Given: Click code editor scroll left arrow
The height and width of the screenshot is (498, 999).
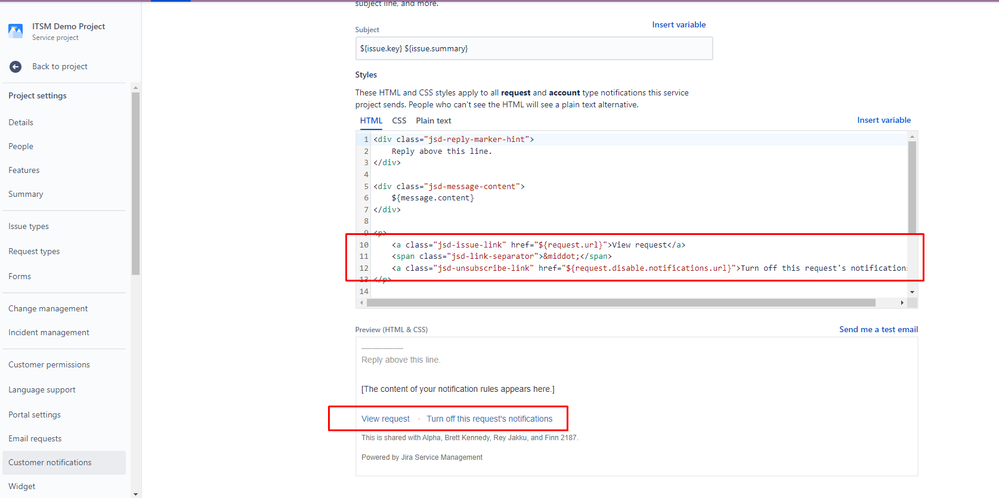Looking at the screenshot, I should pos(362,302).
